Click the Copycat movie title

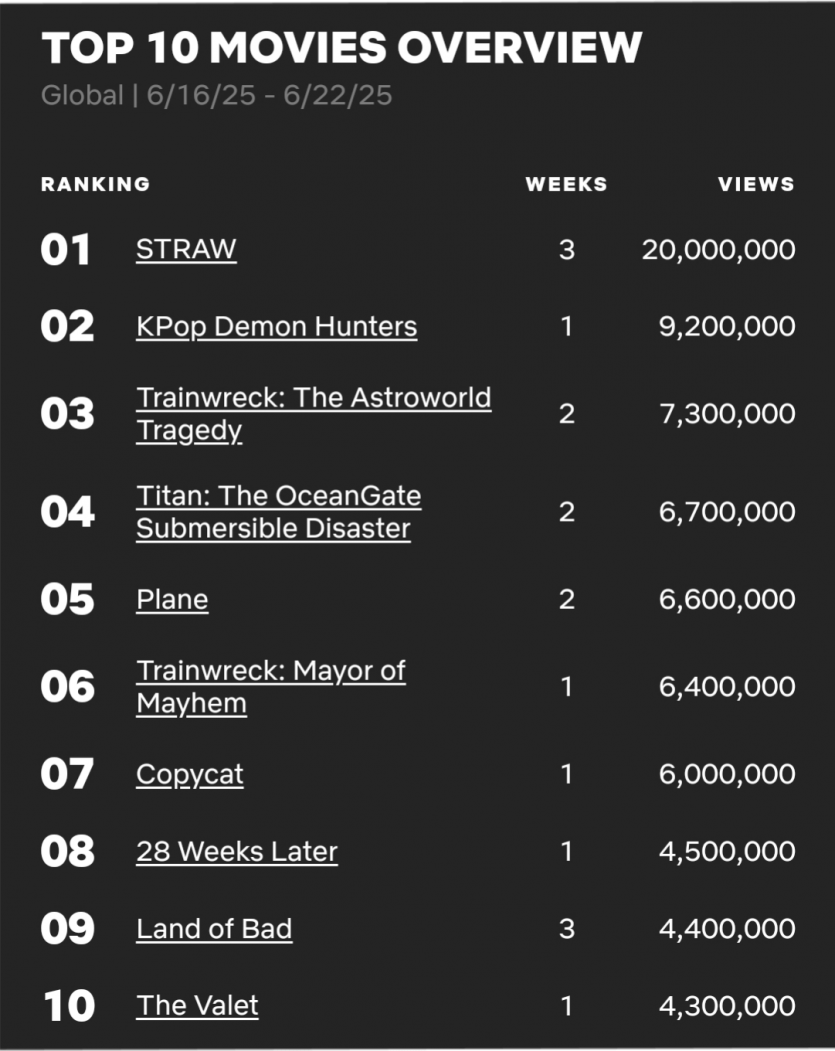pyautogui.click(x=189, y=775)
